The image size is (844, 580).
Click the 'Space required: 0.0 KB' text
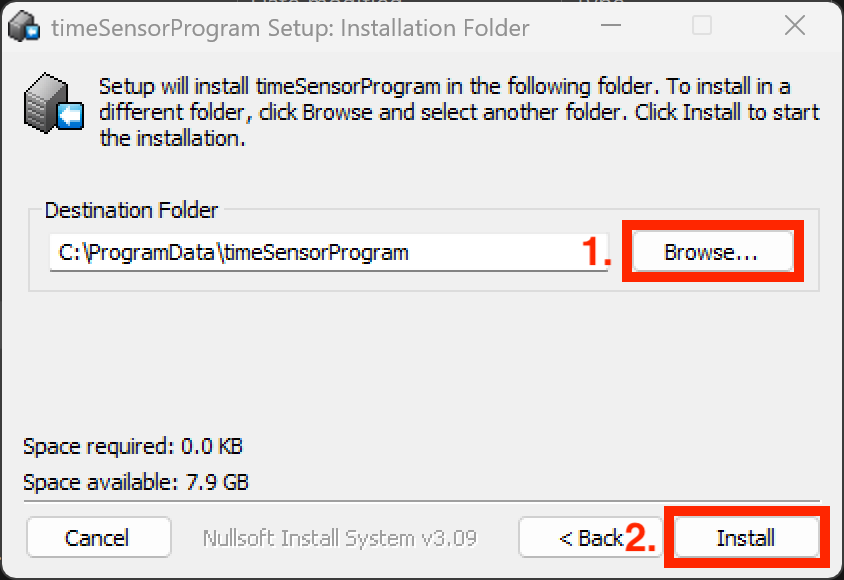[133, 446]
